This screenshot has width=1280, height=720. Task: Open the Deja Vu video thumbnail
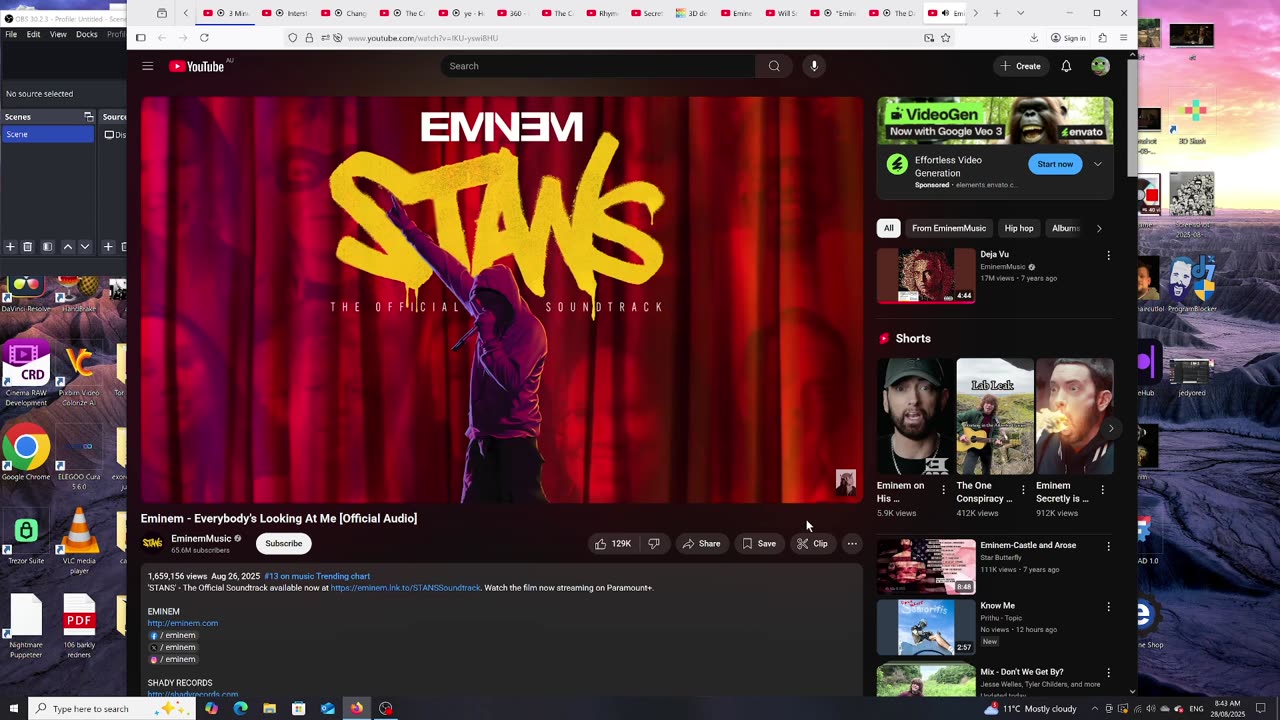pos(926,275)
